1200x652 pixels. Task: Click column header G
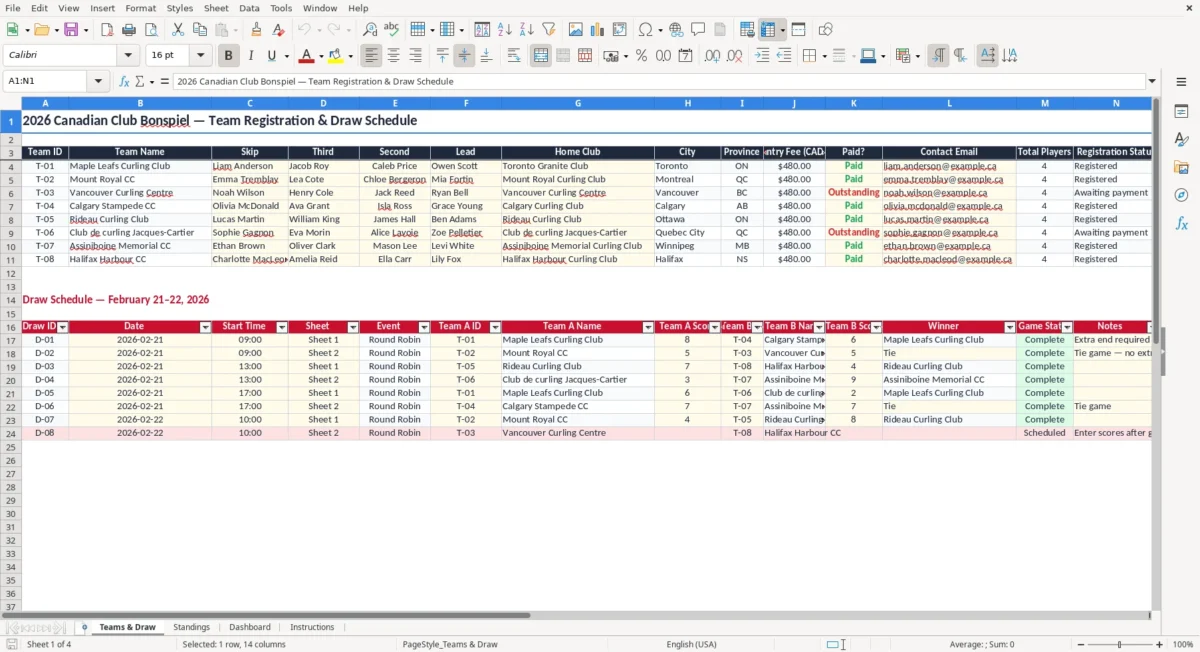[578, 103]
